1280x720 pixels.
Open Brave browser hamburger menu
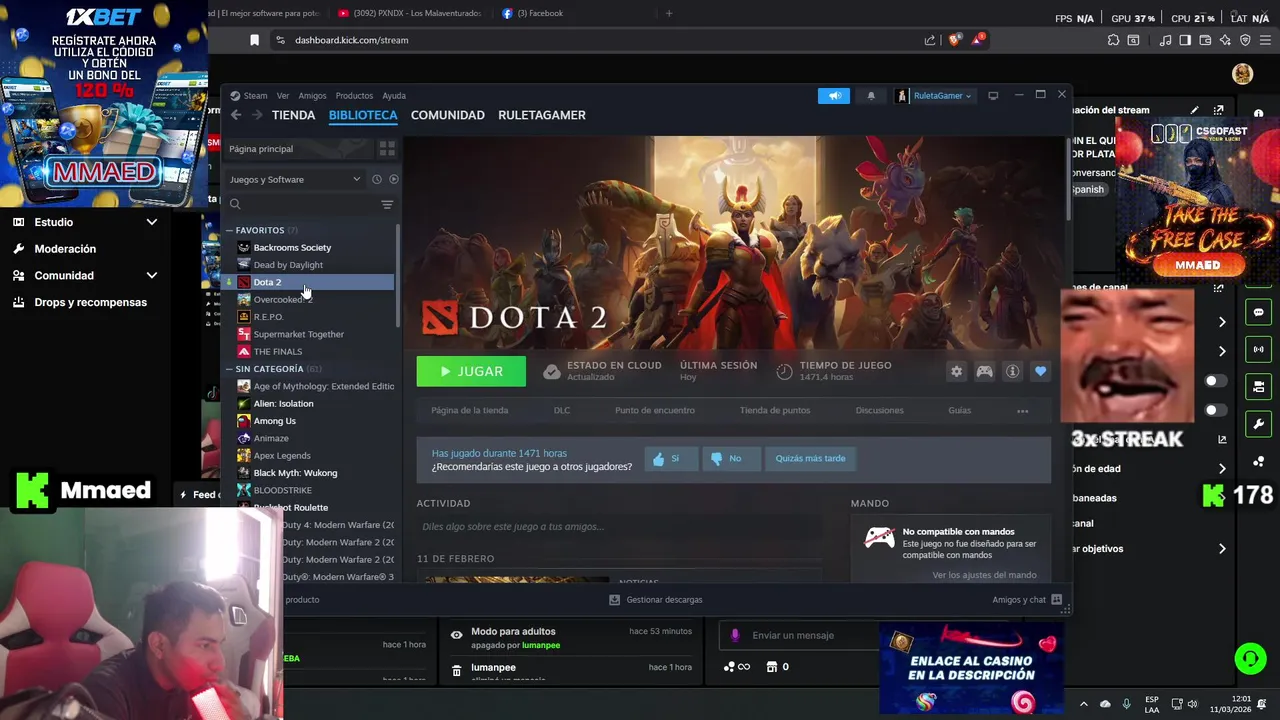click(1264, 40)
